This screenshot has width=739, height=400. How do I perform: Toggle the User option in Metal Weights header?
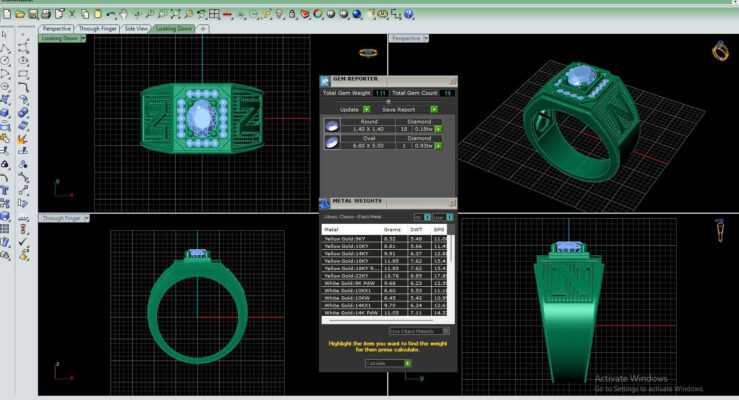(x=450, y=217)
